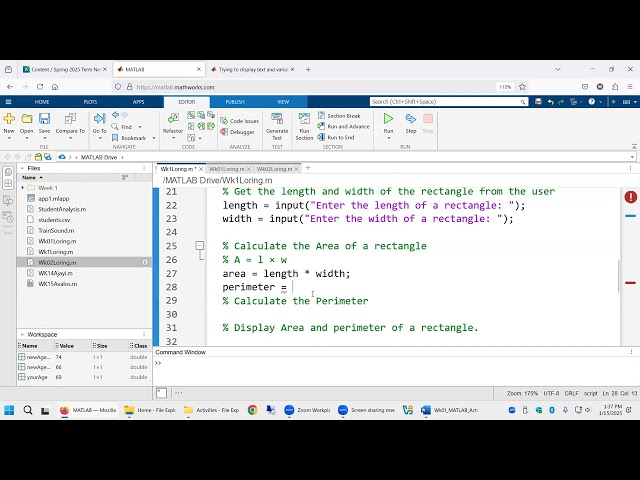Click the Find magnifier icon
640x480 pixels.
[115, 127]
